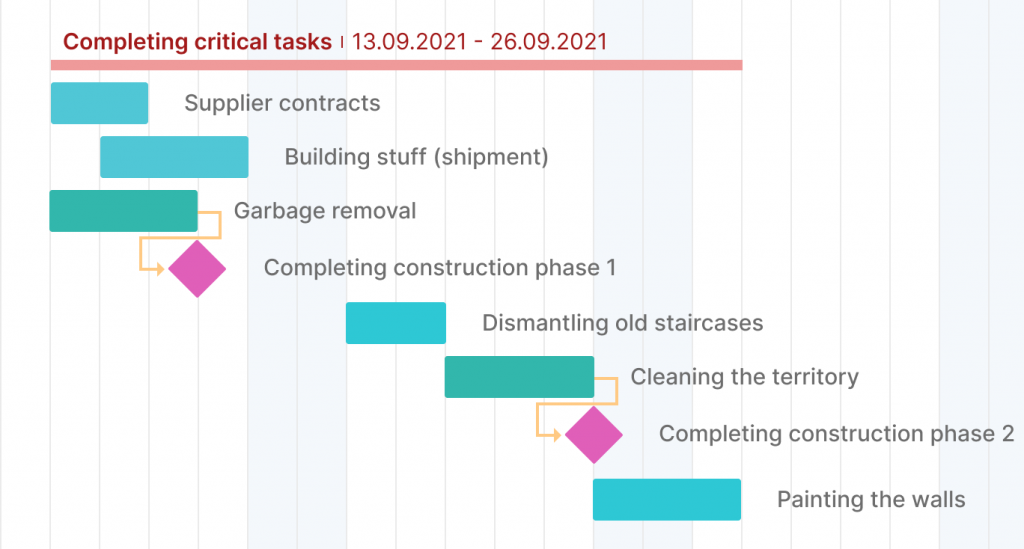This screenshot has height=549, width=1024.
Task: Select the Cleaning the territory green task bar
Action: click(x=519, y=377)
